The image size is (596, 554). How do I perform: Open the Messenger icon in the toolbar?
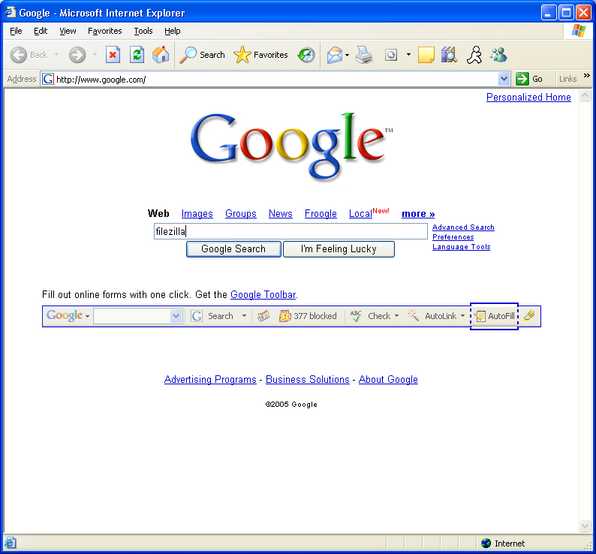pos(498,55)
